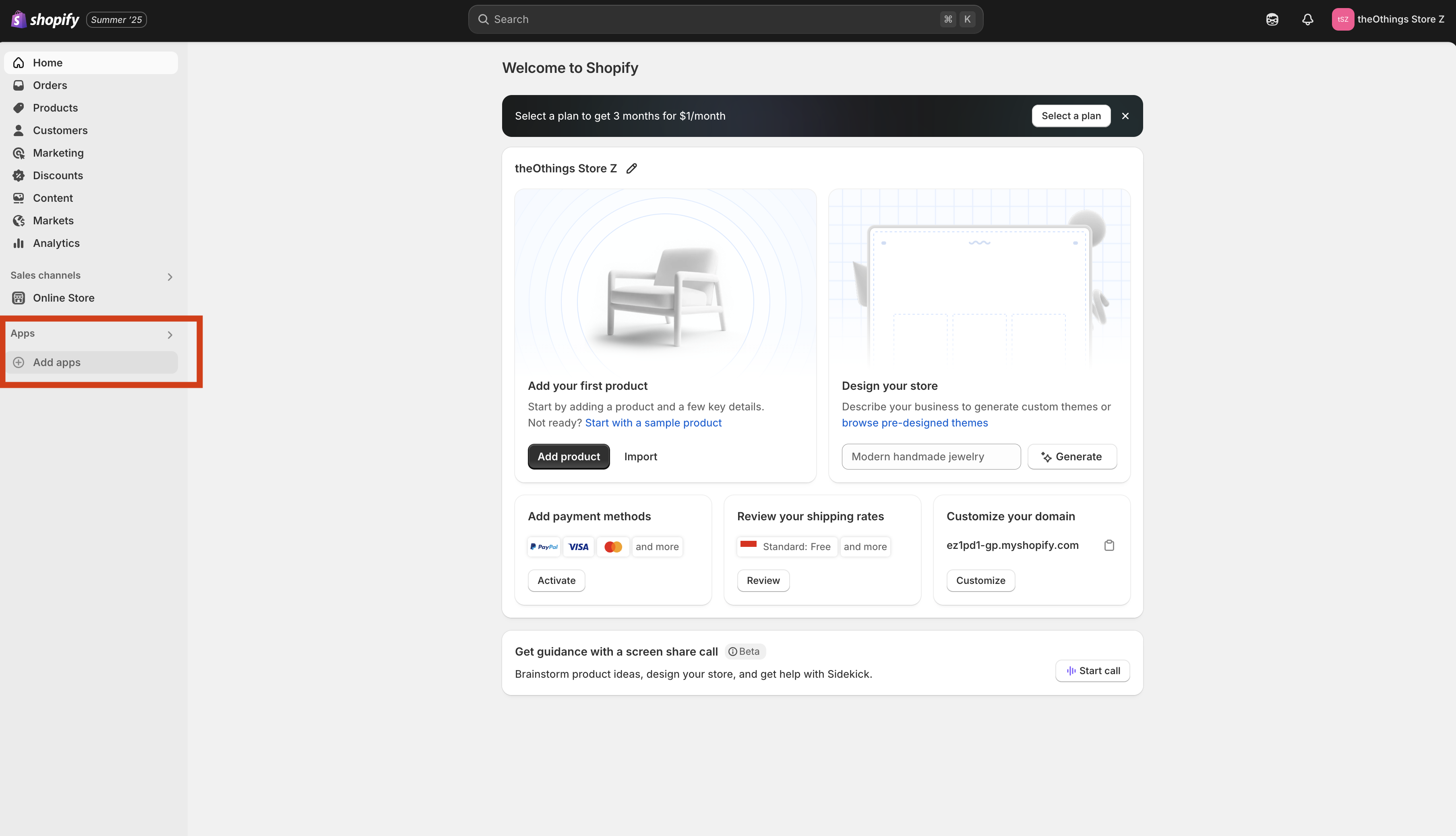The width and height of the screenshot is (1456, 836).
Task: Open Online Store sales channel
Action: 63,298
